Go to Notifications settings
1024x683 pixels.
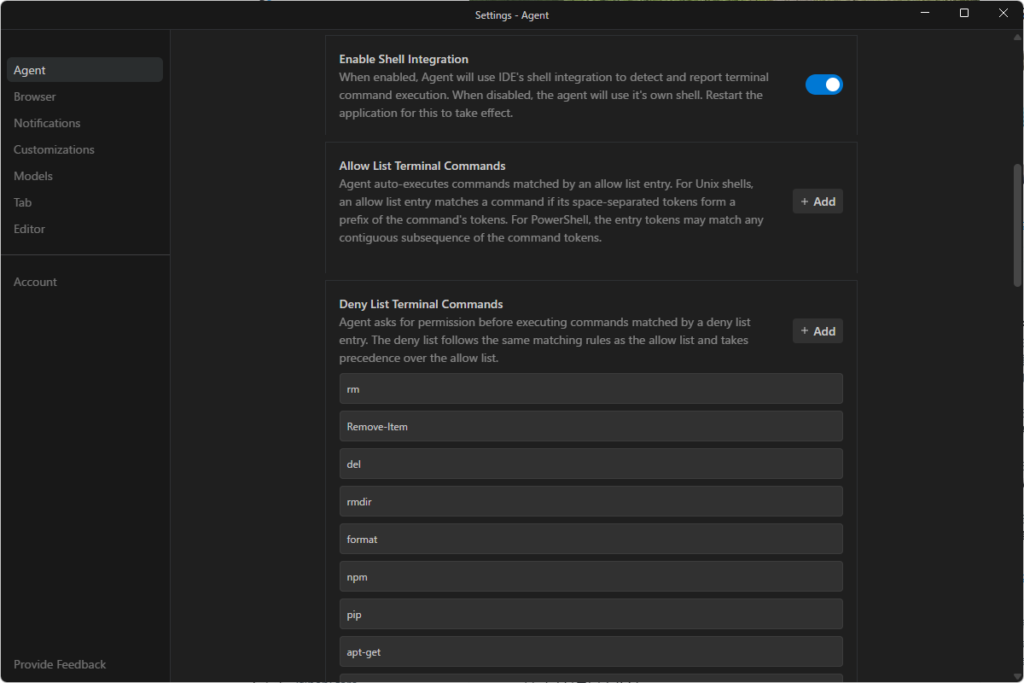pos(47,123)
